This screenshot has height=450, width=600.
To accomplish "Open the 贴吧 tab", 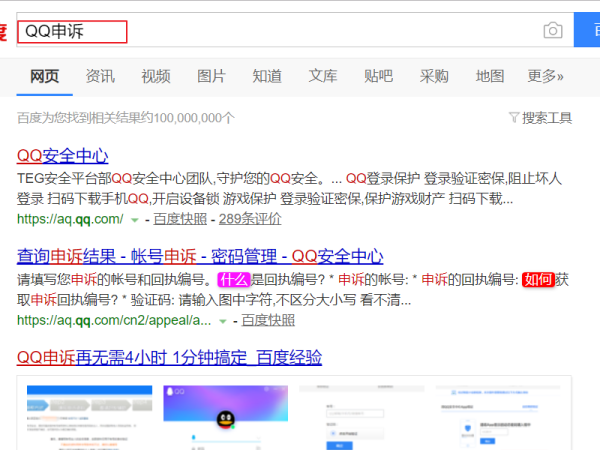I will tap(378, 76).
